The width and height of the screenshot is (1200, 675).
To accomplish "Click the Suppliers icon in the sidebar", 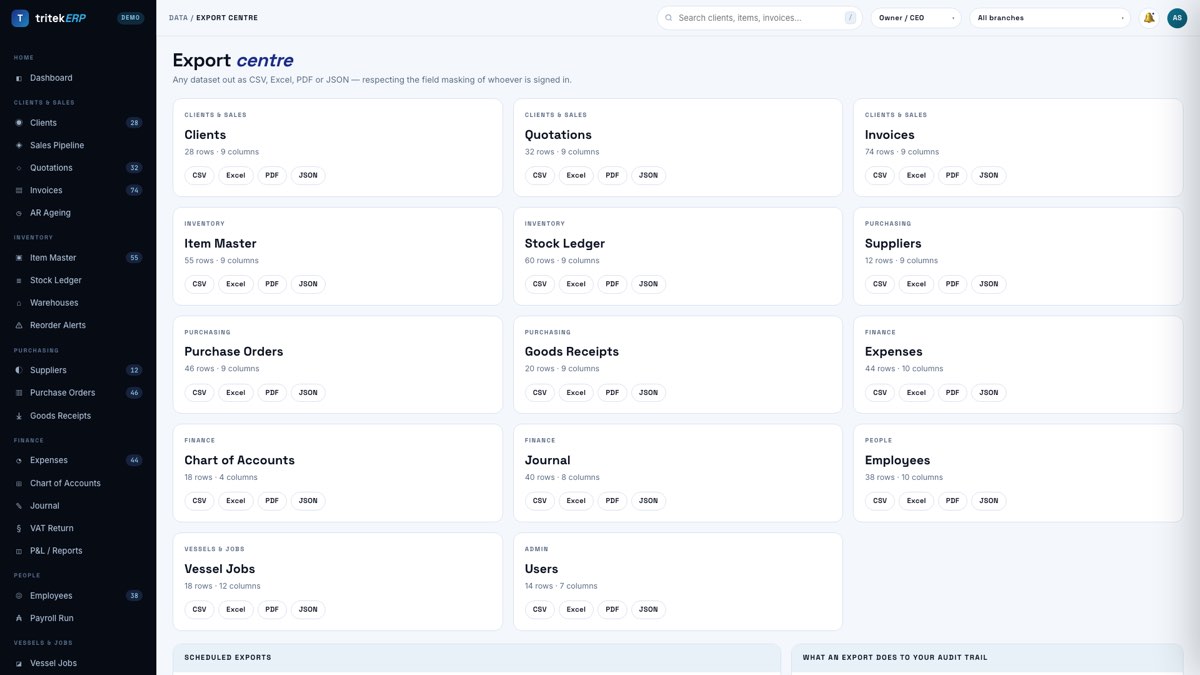I will 19,370.
